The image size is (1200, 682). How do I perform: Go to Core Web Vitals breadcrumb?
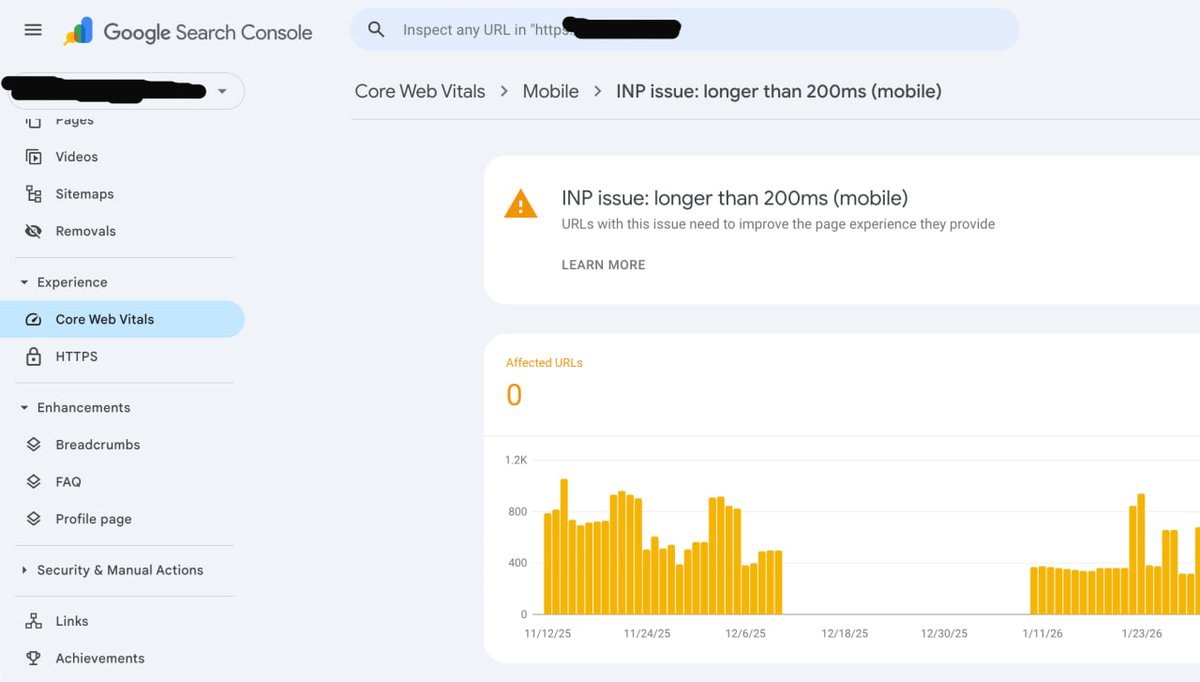pyautogui.click(x=420, y=91)
